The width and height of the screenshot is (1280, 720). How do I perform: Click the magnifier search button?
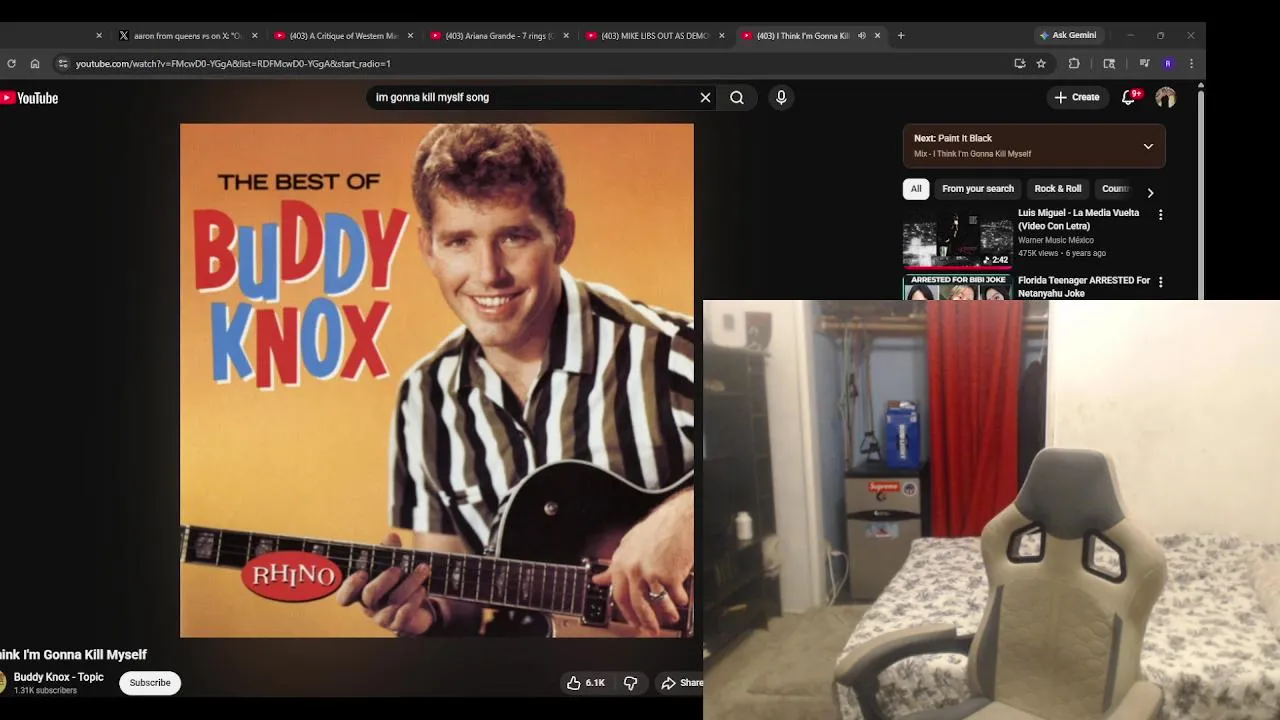coord(737,98)
